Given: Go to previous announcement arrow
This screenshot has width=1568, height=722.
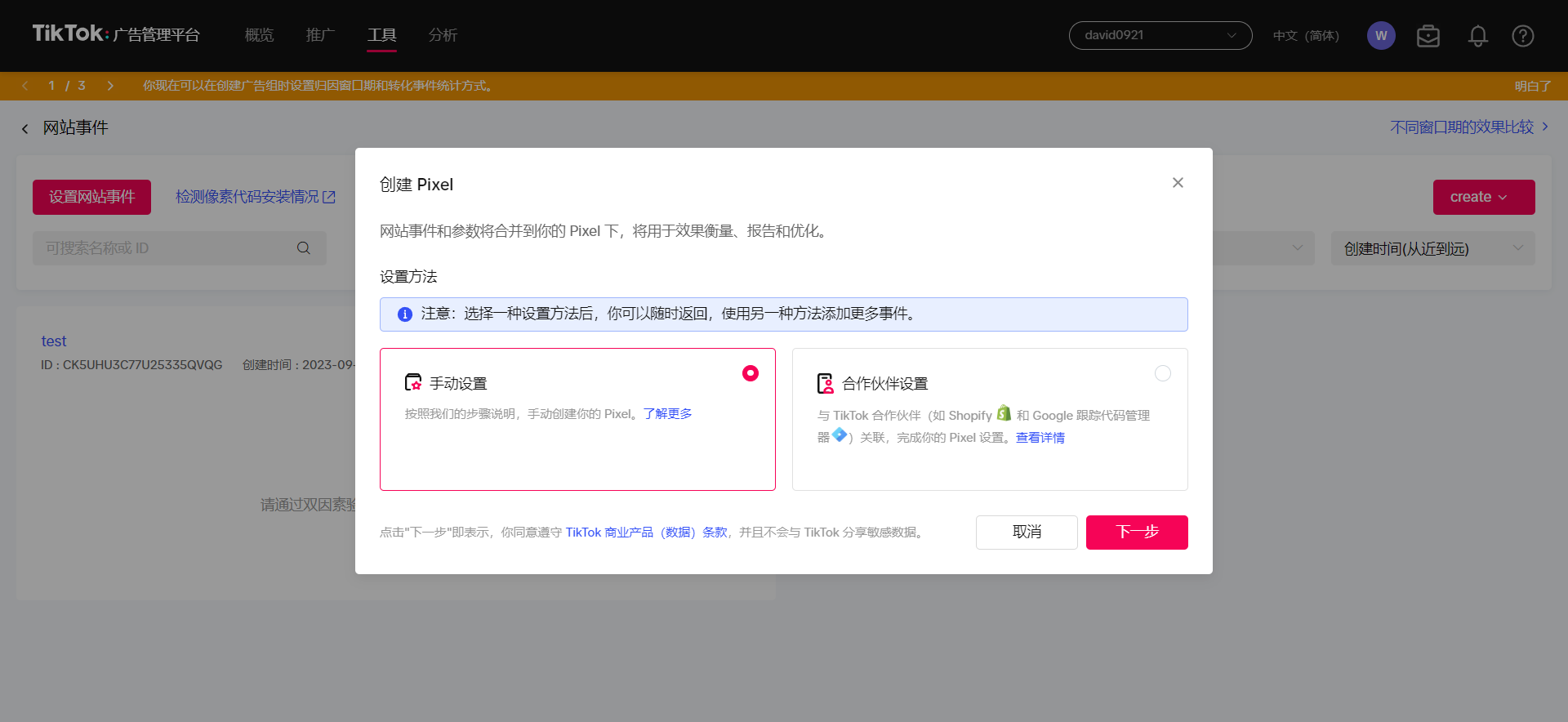Looking at the screenshot, I should pyautogui.click(x=25, y=86).
